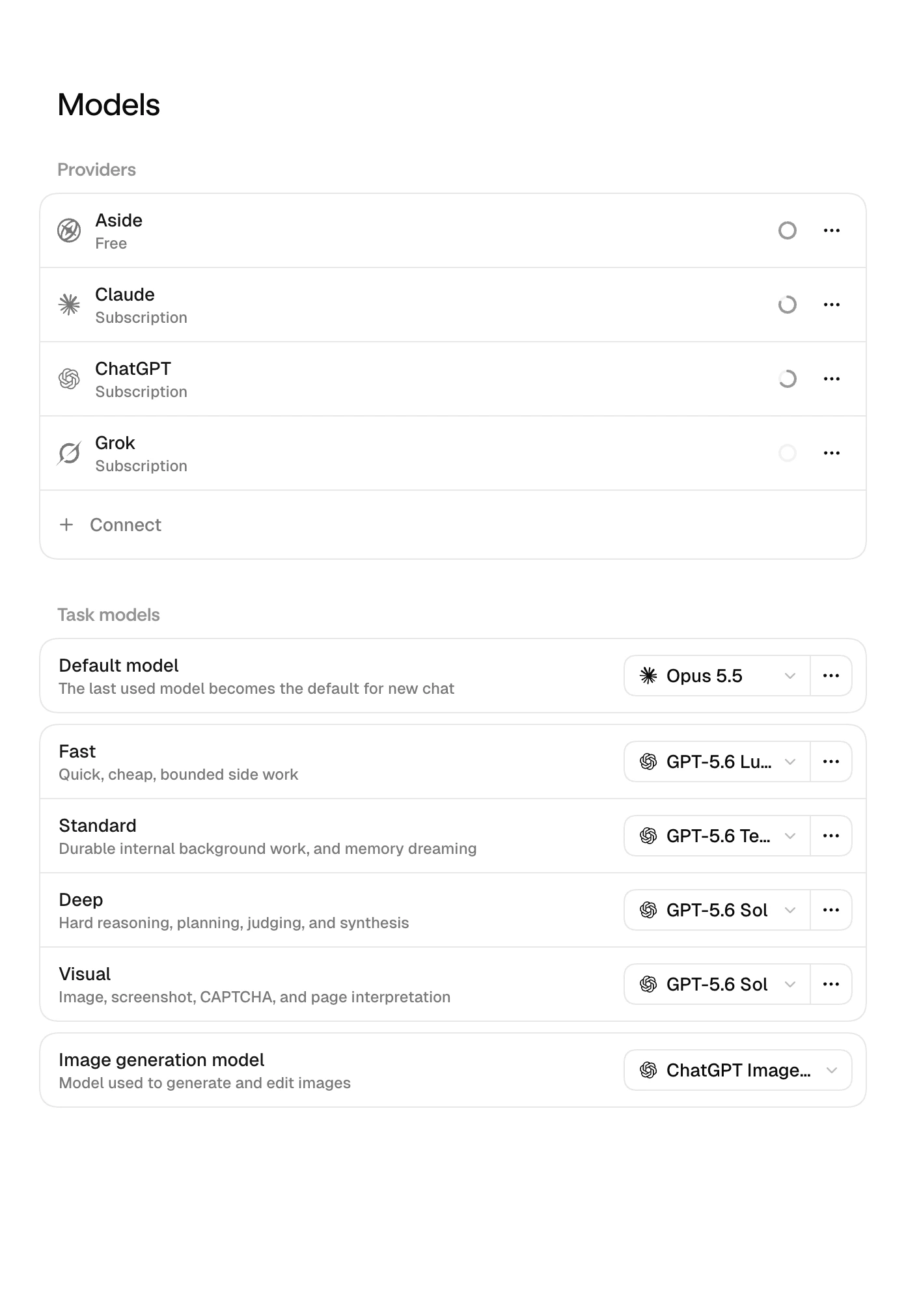The image size is (906, 1316).
Task: Open the Deep model GPT-5.6 Sol dropdown
Action: click(x=717, y=910)
